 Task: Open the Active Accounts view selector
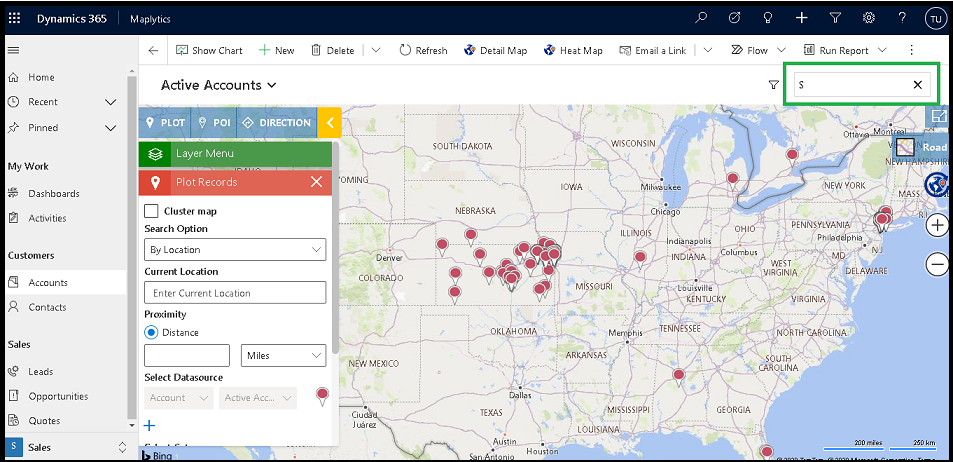pyautogui.click(x=219, y=86)
